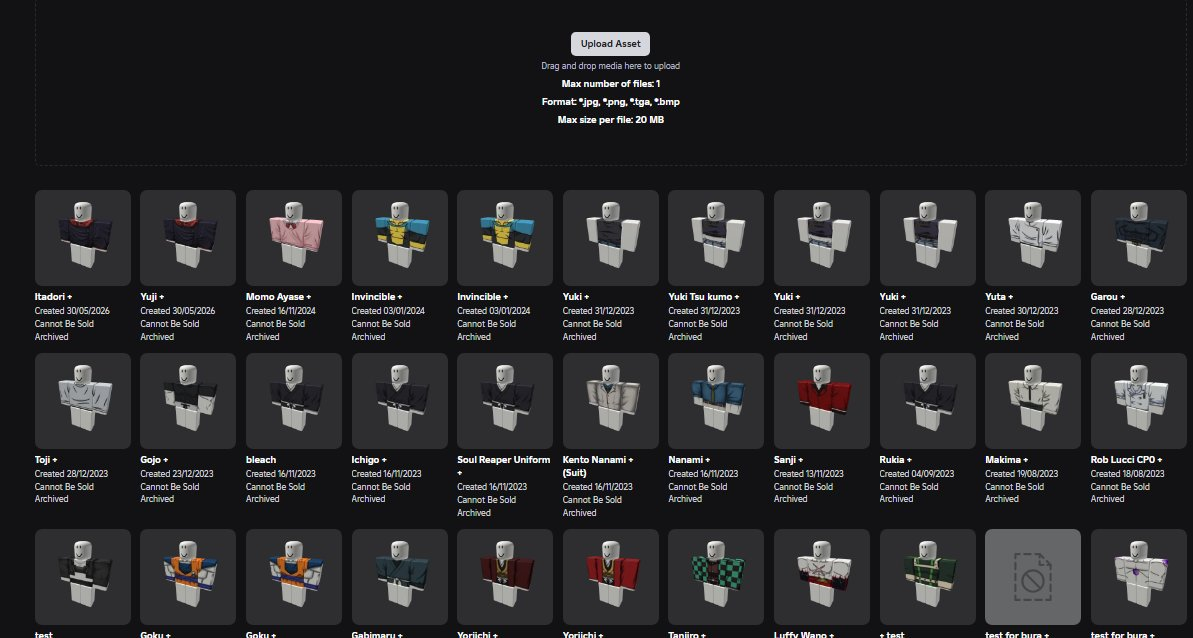Open the unavailable-image placeholder asset tile
Viewport: 1193px width, 638px height.
click(1032, 577)
